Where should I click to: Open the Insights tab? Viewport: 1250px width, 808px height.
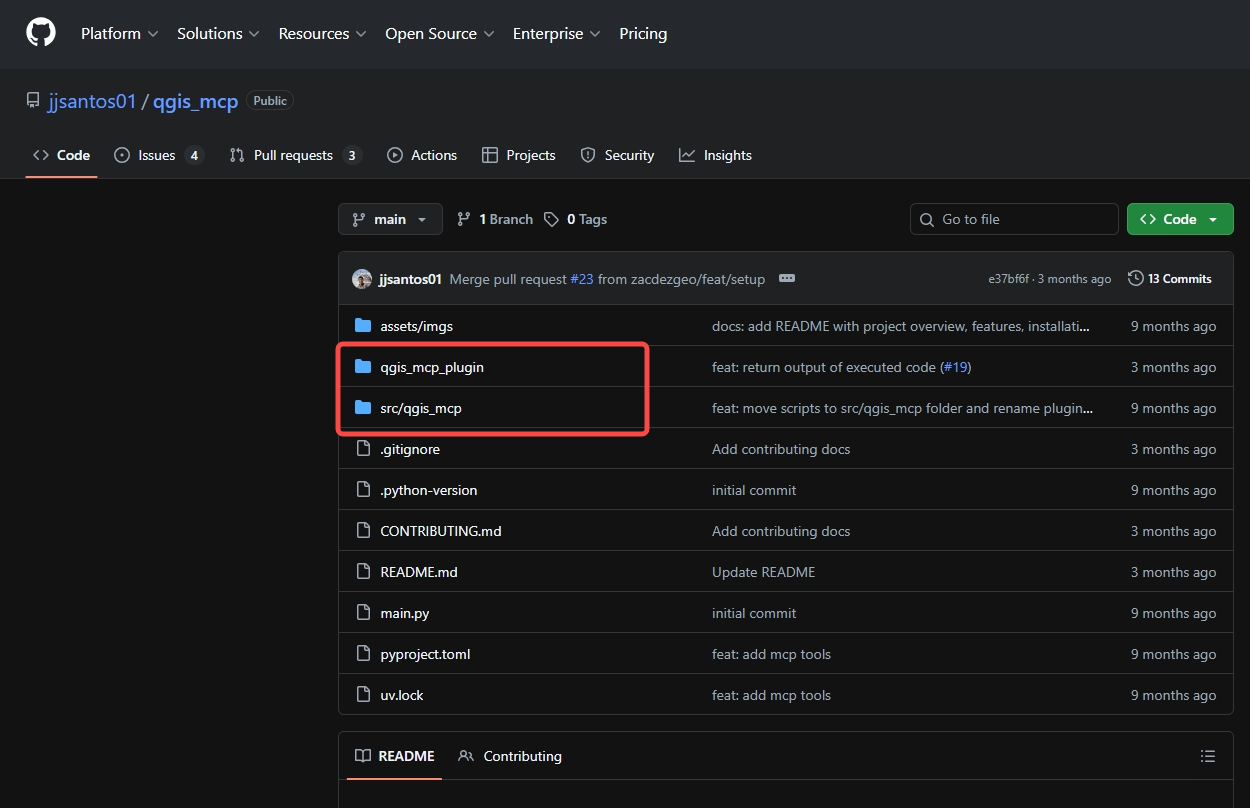[715, 155]
